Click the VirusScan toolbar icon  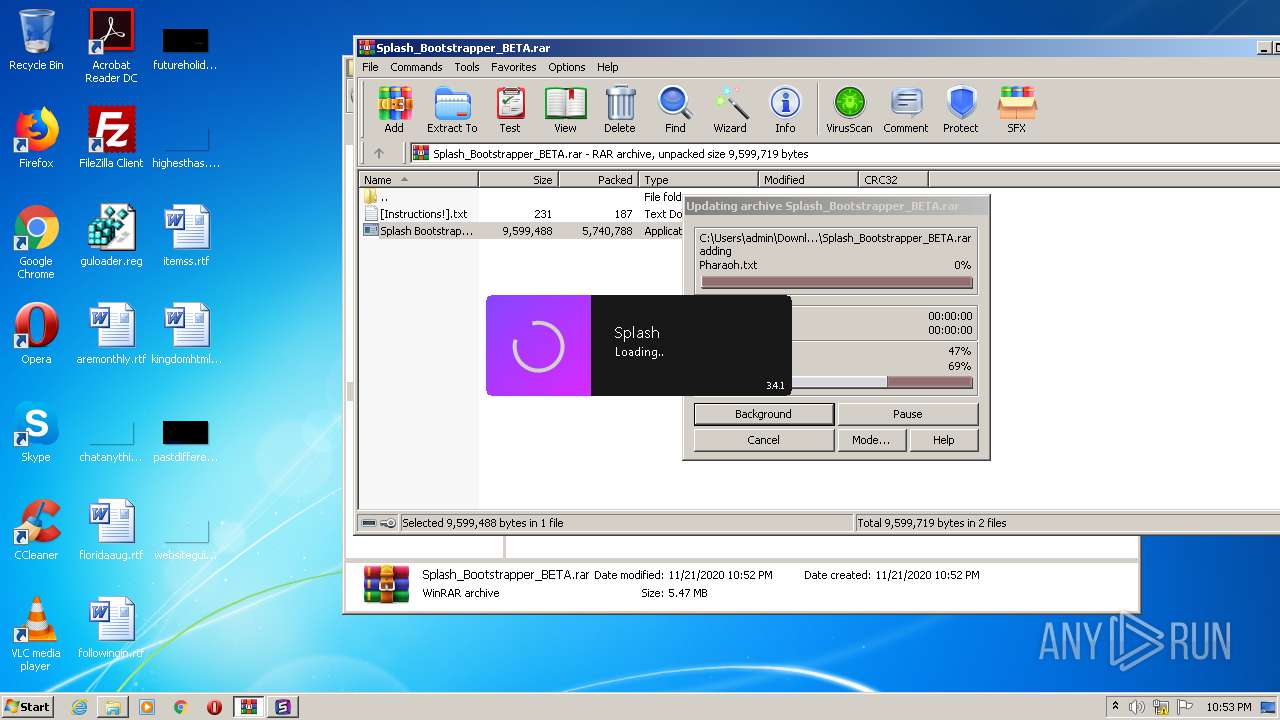tap(849, 109)
